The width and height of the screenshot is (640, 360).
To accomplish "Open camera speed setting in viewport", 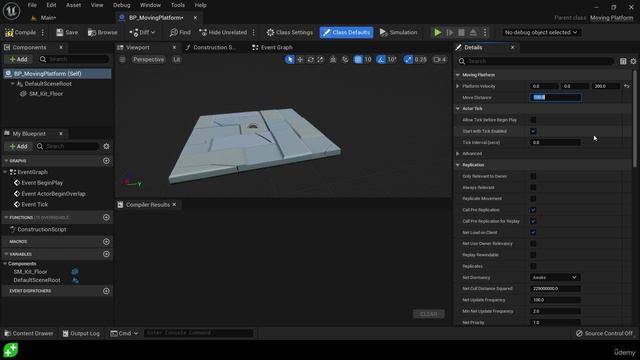I will click(x=440, y=60).
